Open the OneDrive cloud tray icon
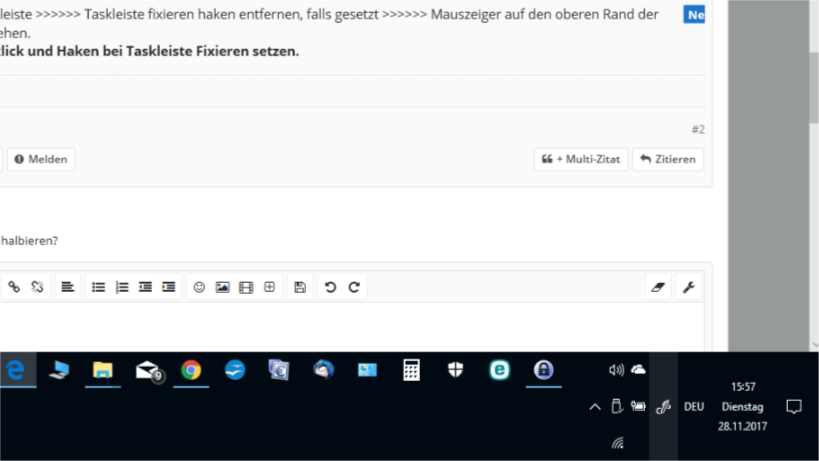 tap(638, 370)
